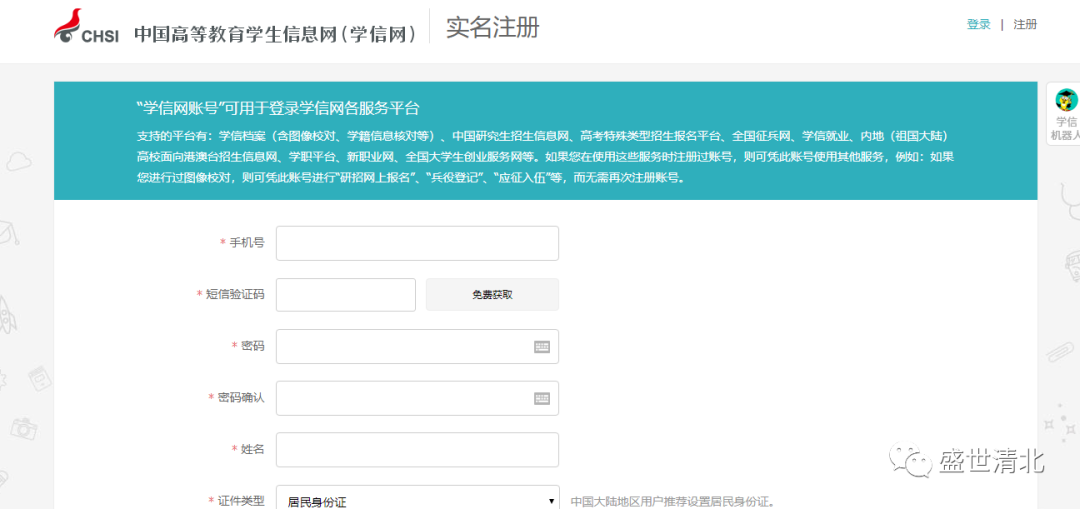
Task: Open the 注册 link
Action: click(1025, 25)
